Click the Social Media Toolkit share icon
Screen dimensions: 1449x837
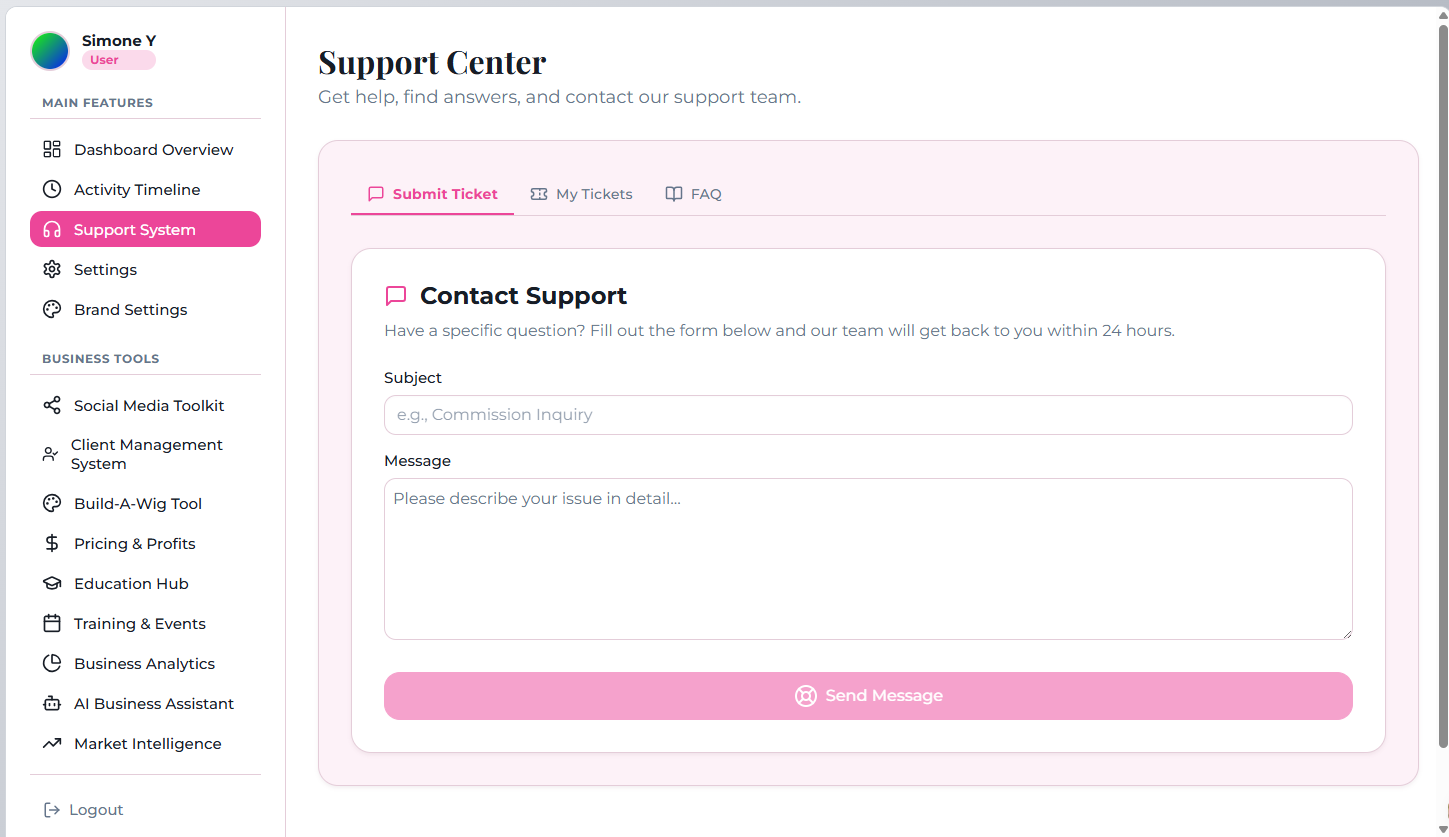click(x=52, y=406)
